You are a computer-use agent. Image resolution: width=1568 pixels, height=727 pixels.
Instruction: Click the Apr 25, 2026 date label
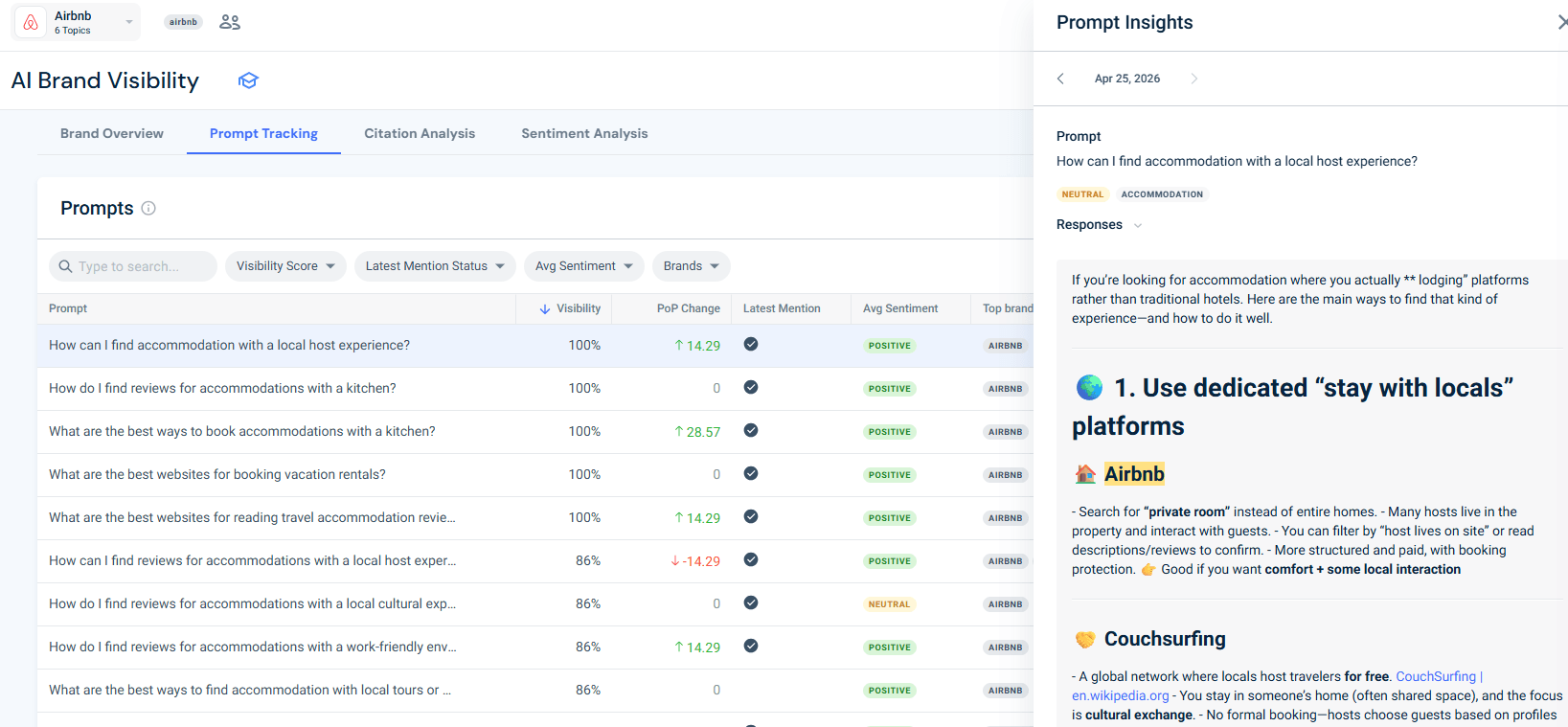tap(1127, 79)
